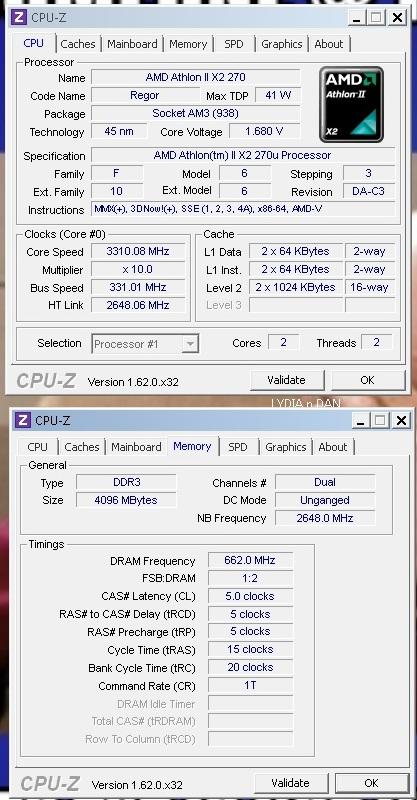This screenshot has height=800, width=417.
Task: Open Mainboard tab in top window
Action: [132, 44]
